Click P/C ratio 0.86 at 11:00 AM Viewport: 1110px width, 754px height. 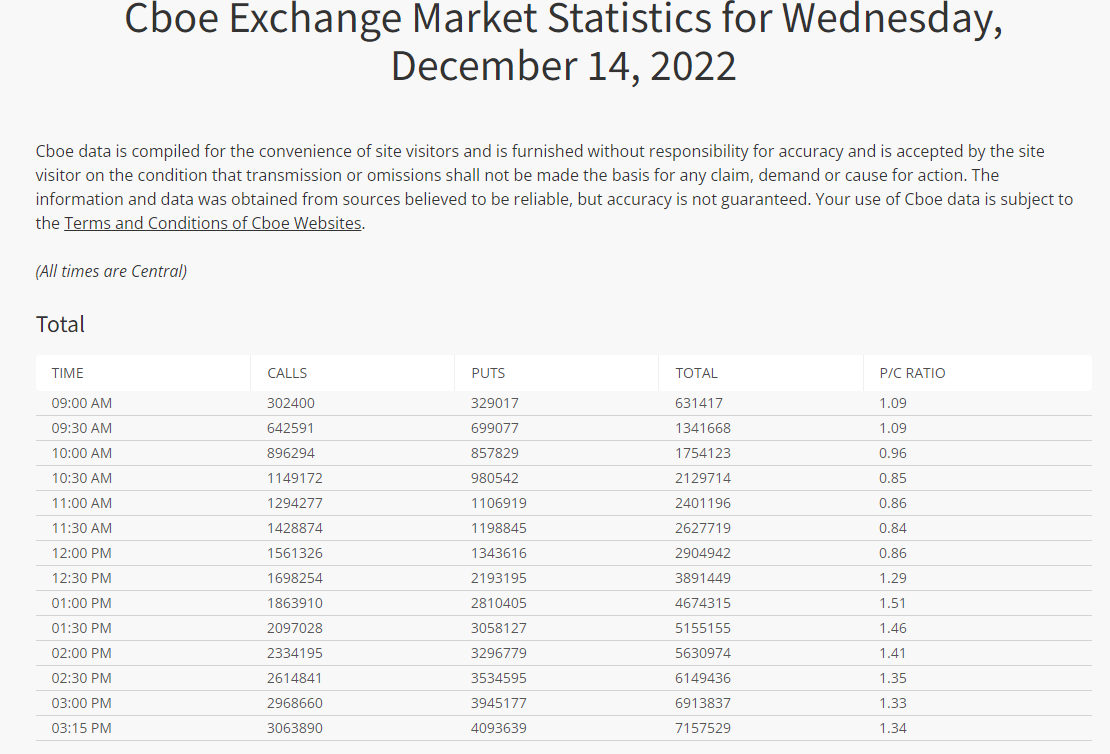pyautogui.click(x=893, y=503)
